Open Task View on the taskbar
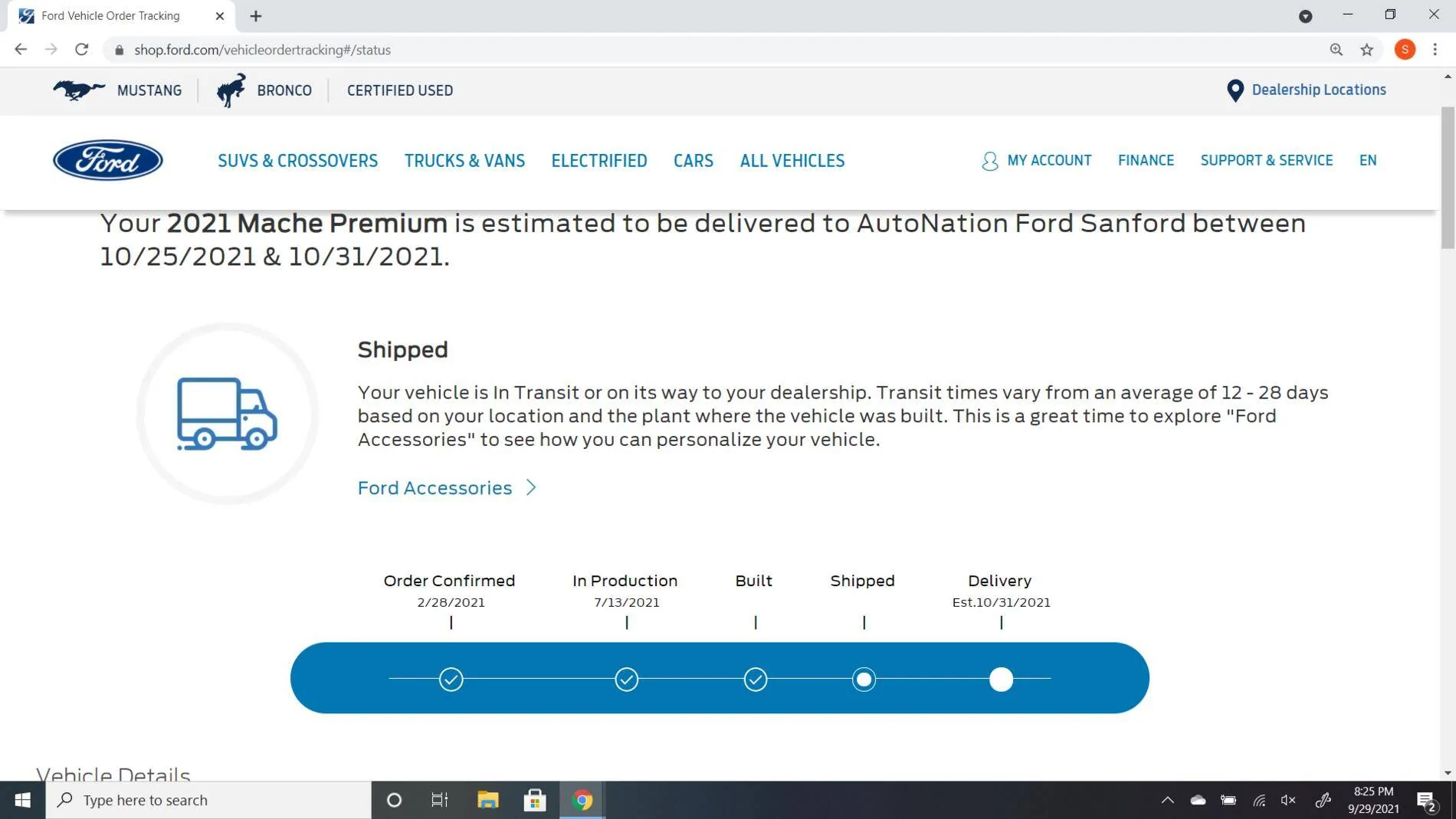Image resolution: width=1456 pixels, height=819 pixels. (440, 800)
